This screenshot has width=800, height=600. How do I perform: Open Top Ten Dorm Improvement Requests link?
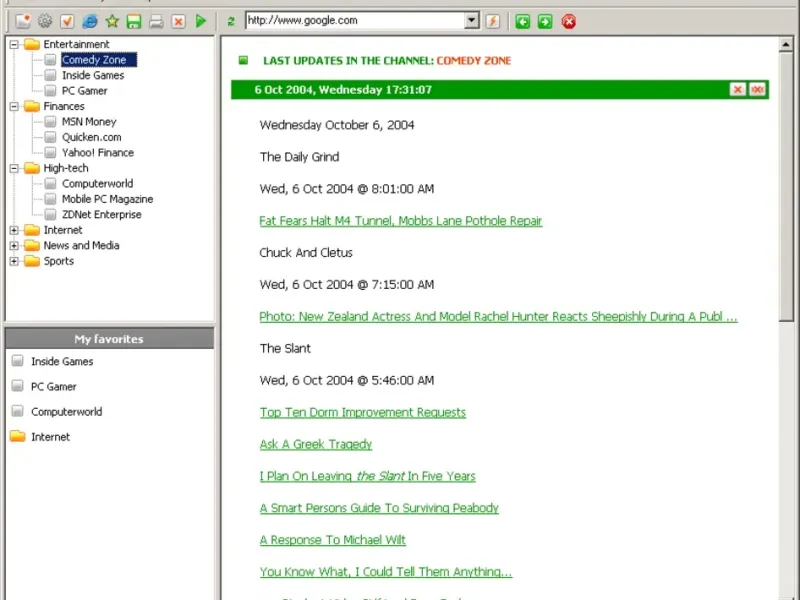363,412
